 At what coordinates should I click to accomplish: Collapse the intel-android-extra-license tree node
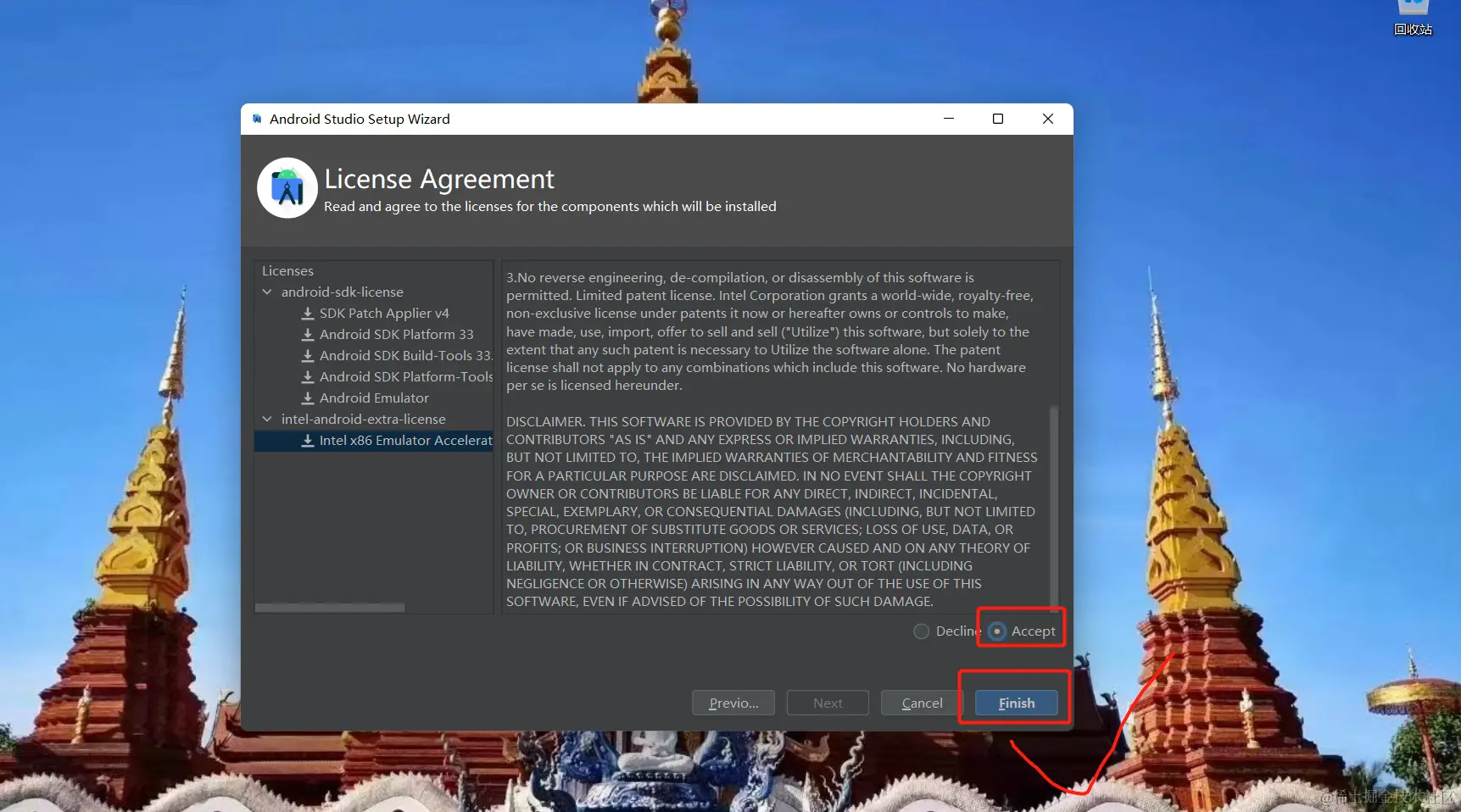pyautogui.click(x=267, y=420)
